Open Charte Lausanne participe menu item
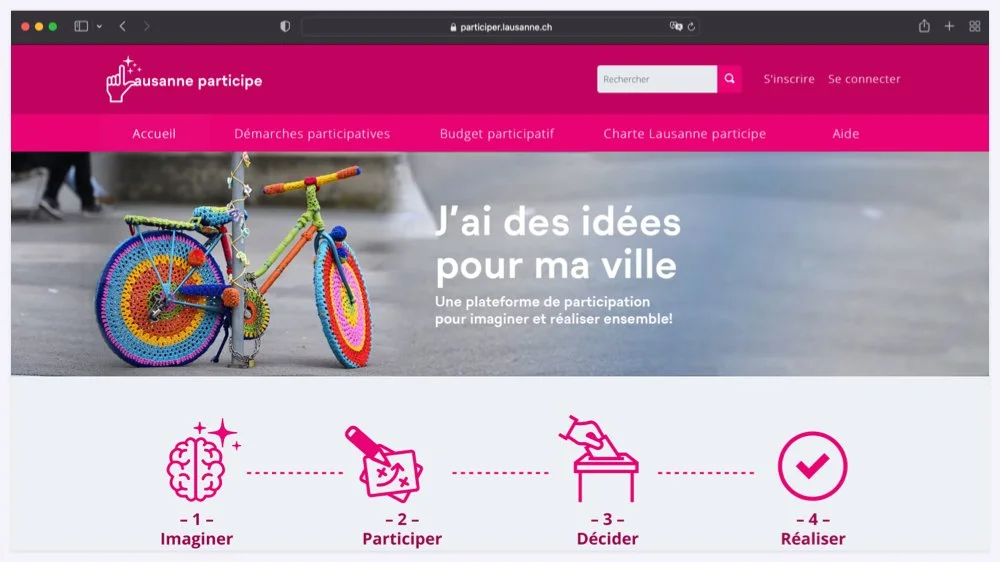Image resolution: width=1000 pixels, height=563 pixels. coord(685,134)
